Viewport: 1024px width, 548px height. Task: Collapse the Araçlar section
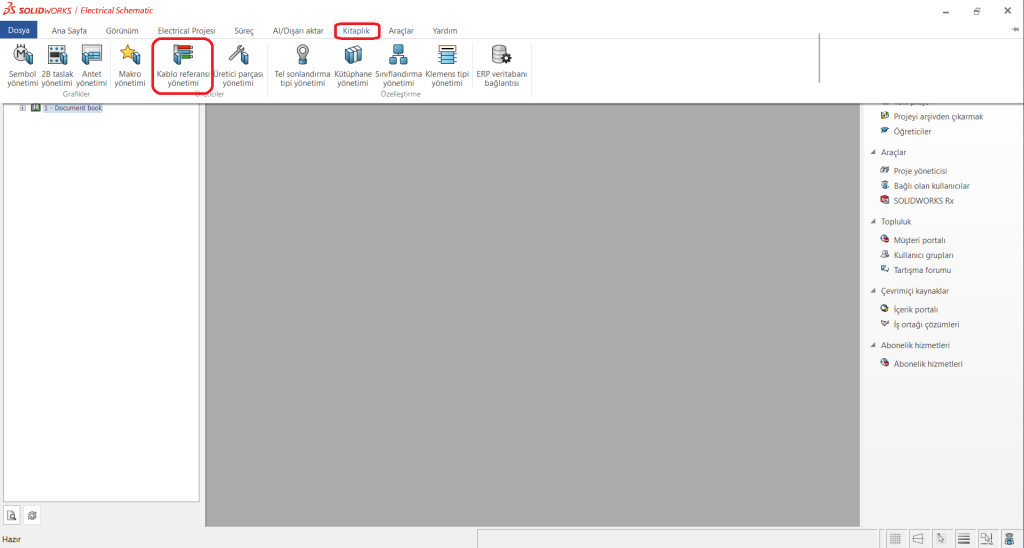[x=873, y=152]
